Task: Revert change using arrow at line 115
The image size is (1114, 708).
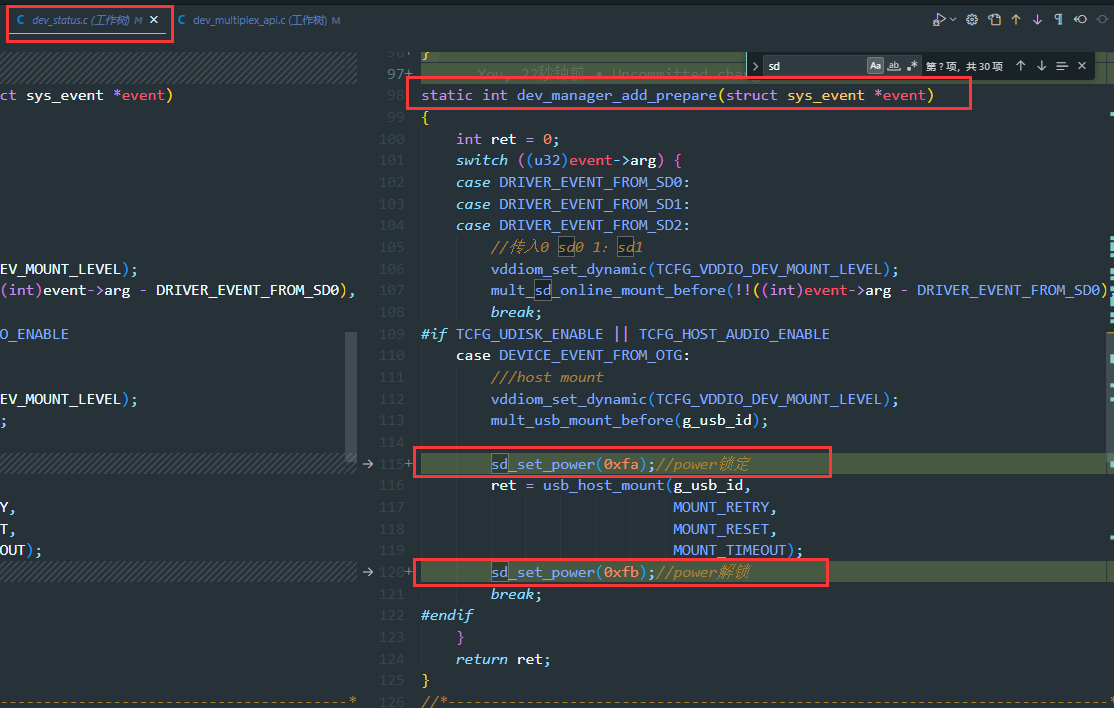Action: [x=368, y=464]
